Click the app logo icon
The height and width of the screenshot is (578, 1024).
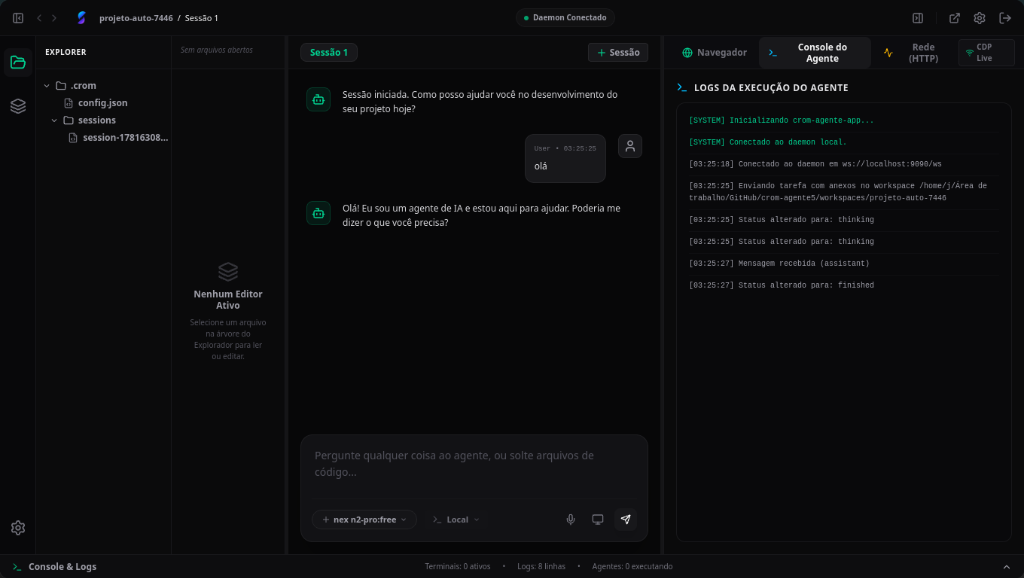pos(82,18)
